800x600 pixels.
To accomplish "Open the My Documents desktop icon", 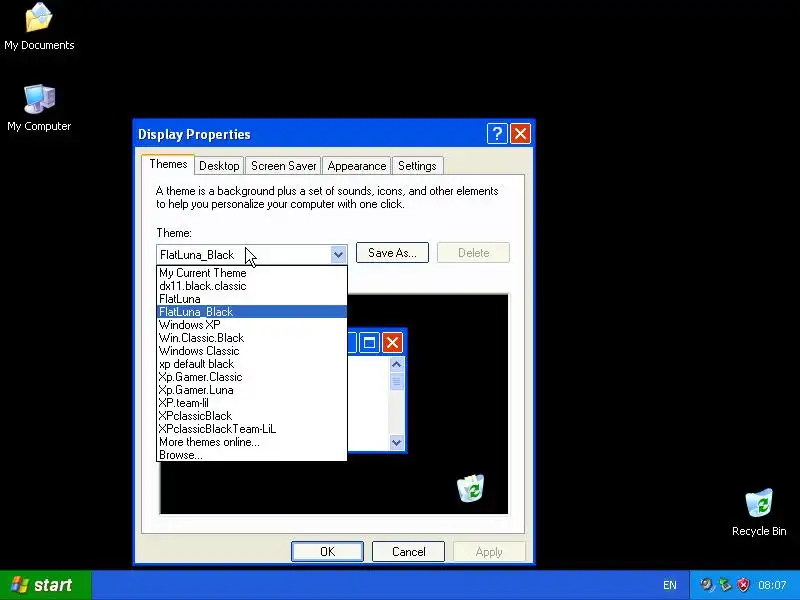I will click(39, 27).
